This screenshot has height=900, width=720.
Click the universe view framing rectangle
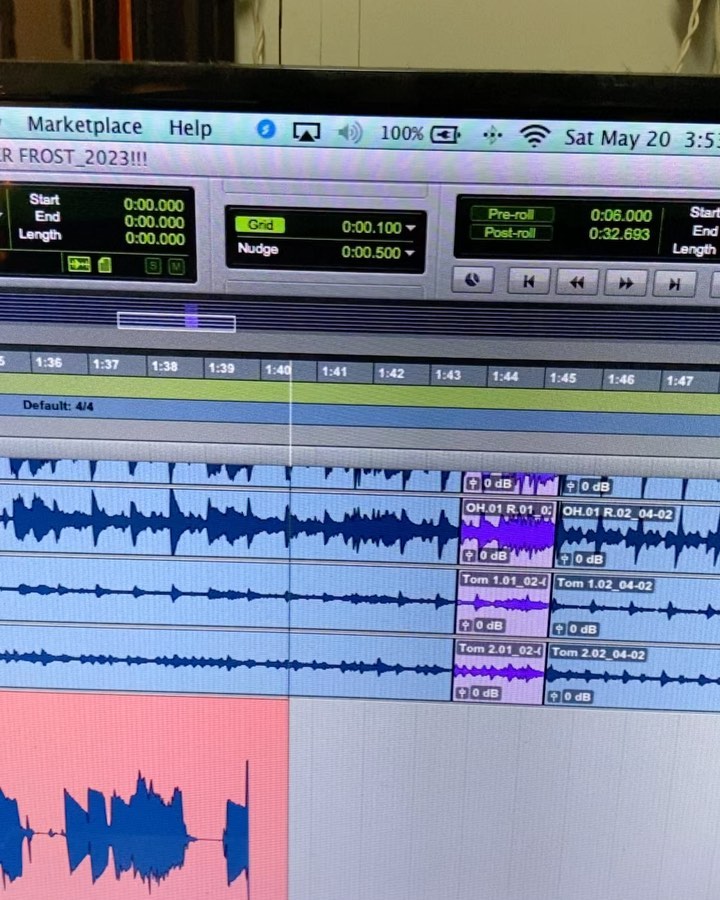click(x=176, y=322)
